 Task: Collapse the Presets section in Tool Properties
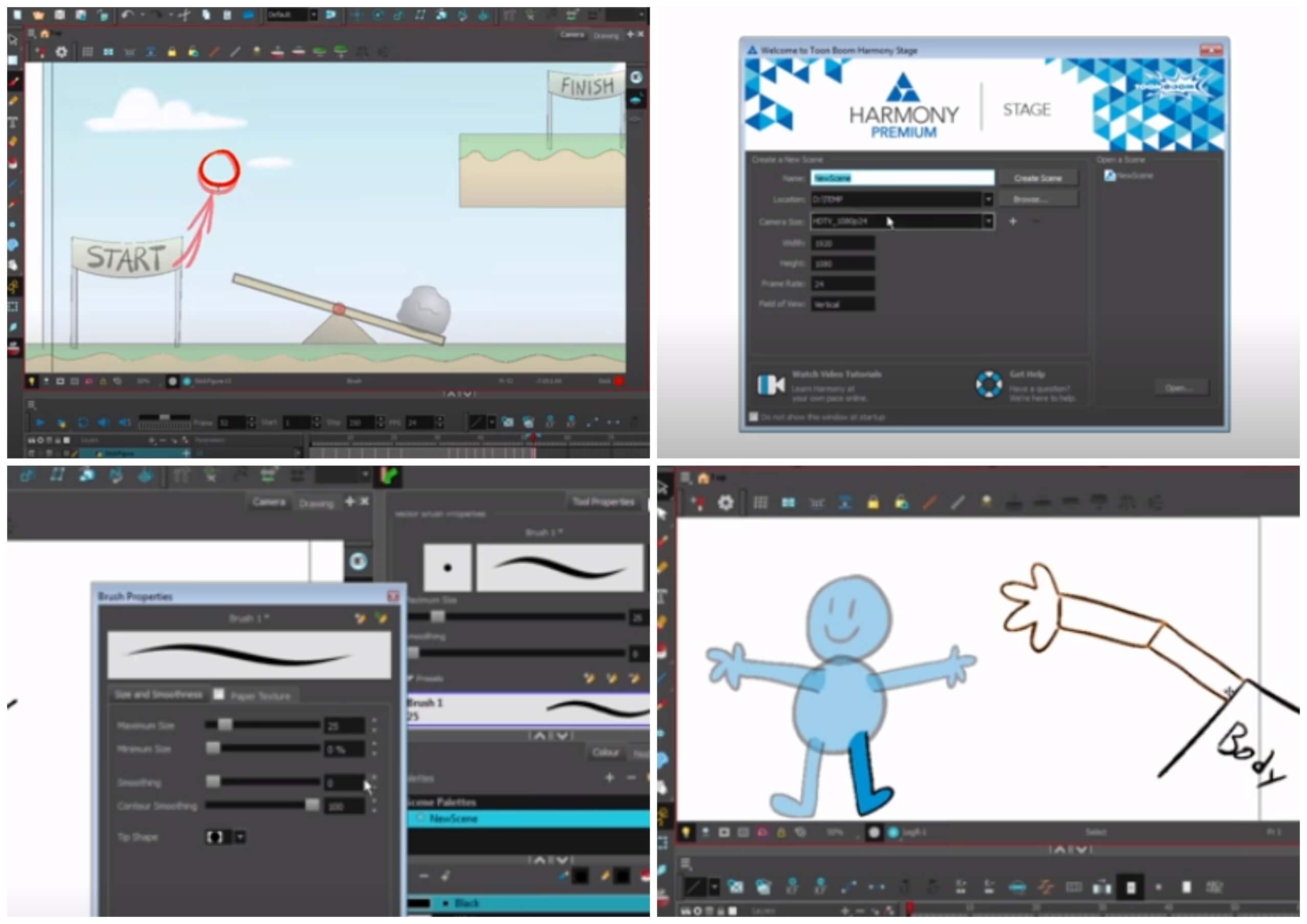tap(410, 679)
